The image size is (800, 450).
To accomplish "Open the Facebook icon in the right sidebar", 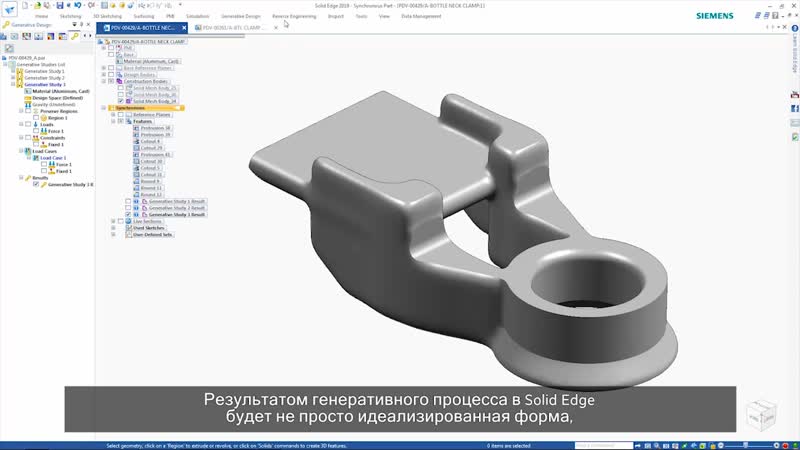I will [795, 109].
